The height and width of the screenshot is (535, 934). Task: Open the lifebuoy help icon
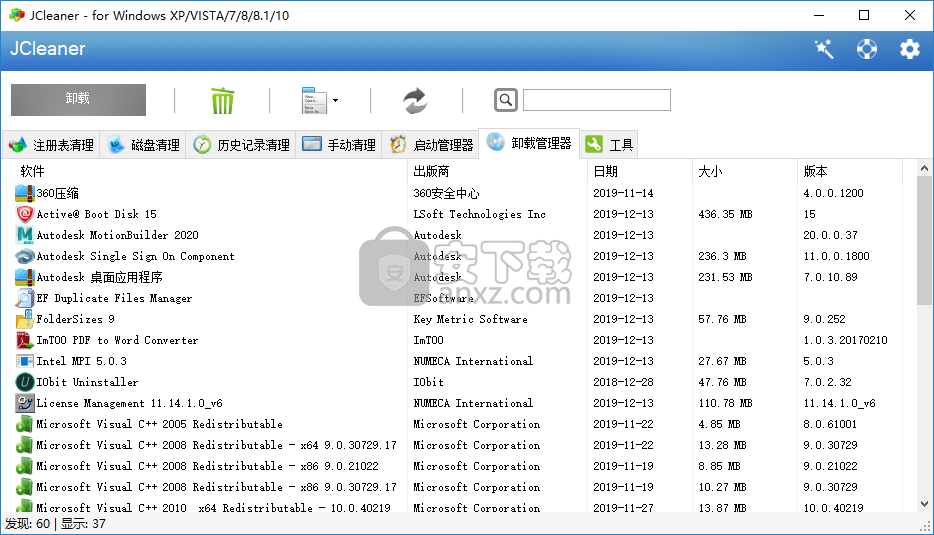tap(867, 49)
